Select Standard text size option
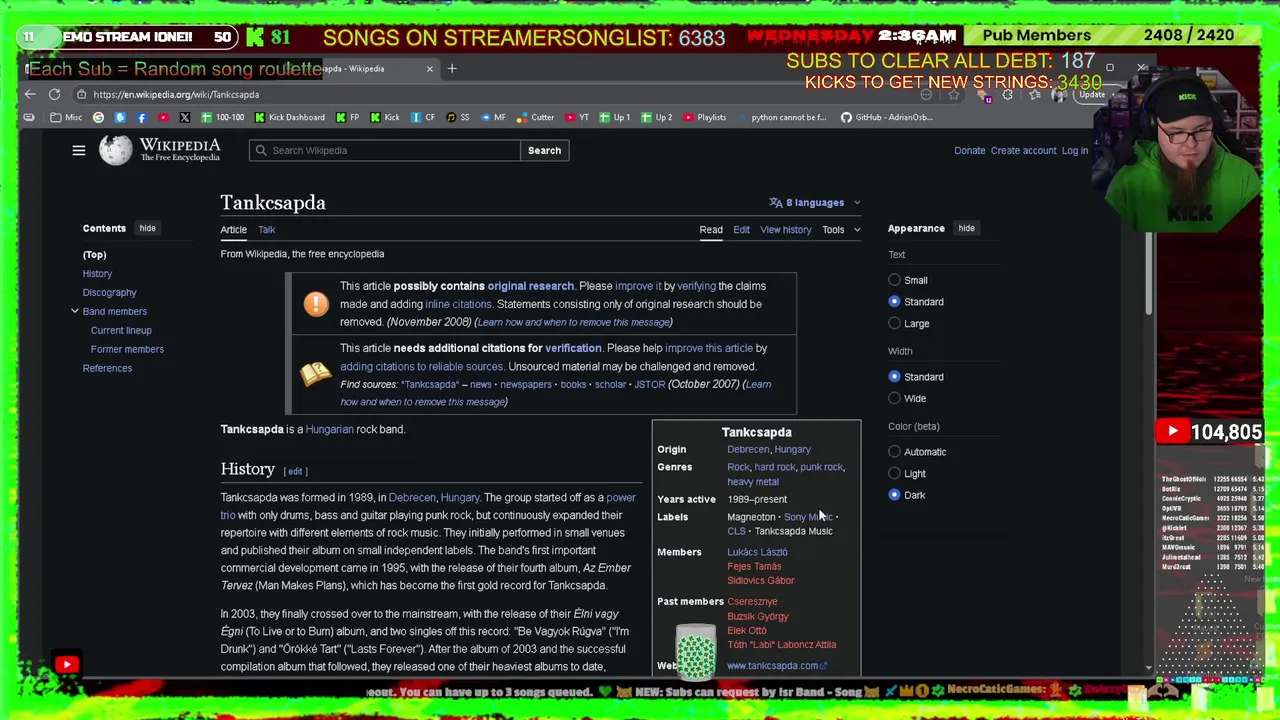This screenshot has width=1280, height=720. point(894,302)
